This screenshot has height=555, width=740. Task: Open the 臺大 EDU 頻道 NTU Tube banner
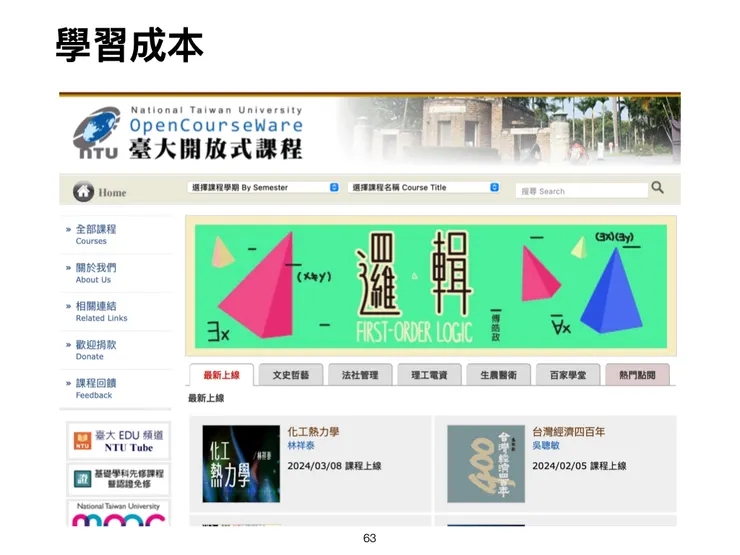pos(118,441)
